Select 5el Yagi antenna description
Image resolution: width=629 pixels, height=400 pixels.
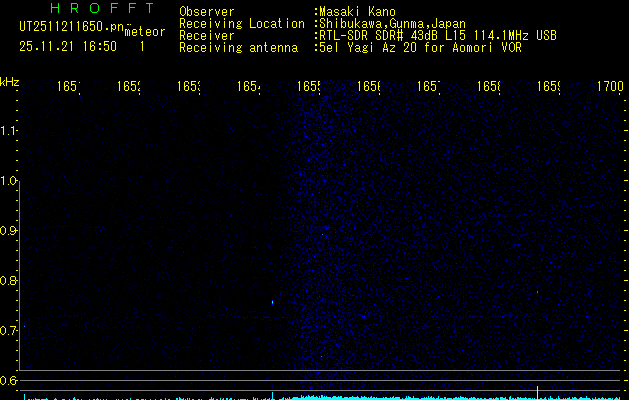point(420,48)
